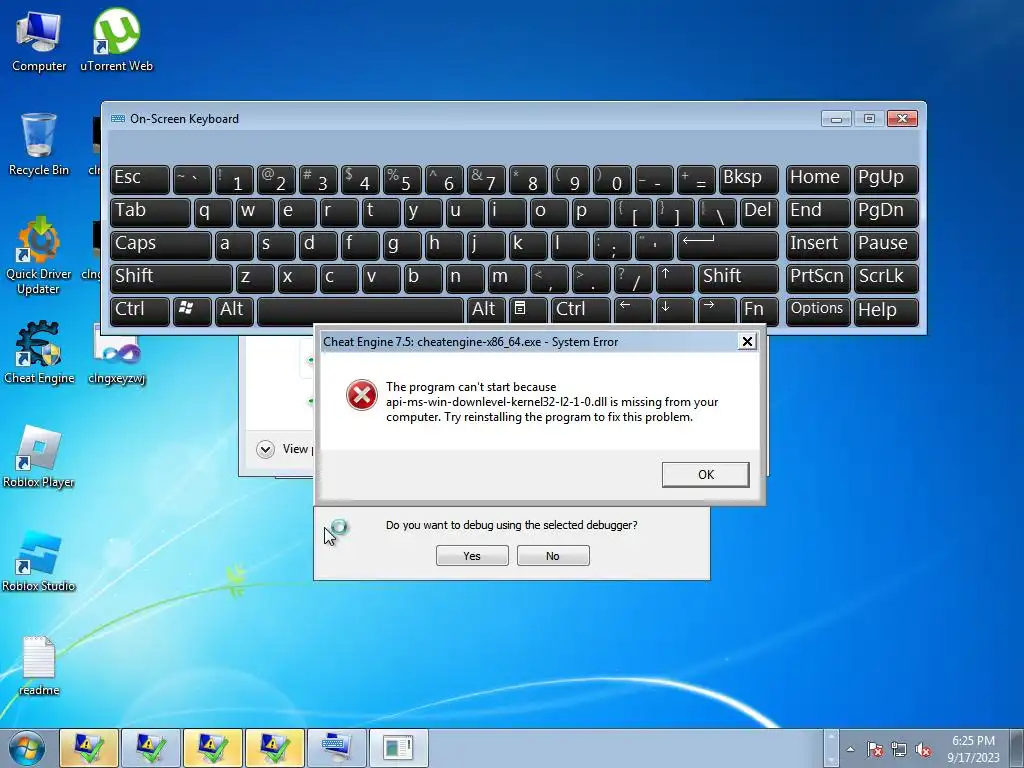Click the Windows logo key on keyboard
1024x768 pixels.
click(192, 311)
